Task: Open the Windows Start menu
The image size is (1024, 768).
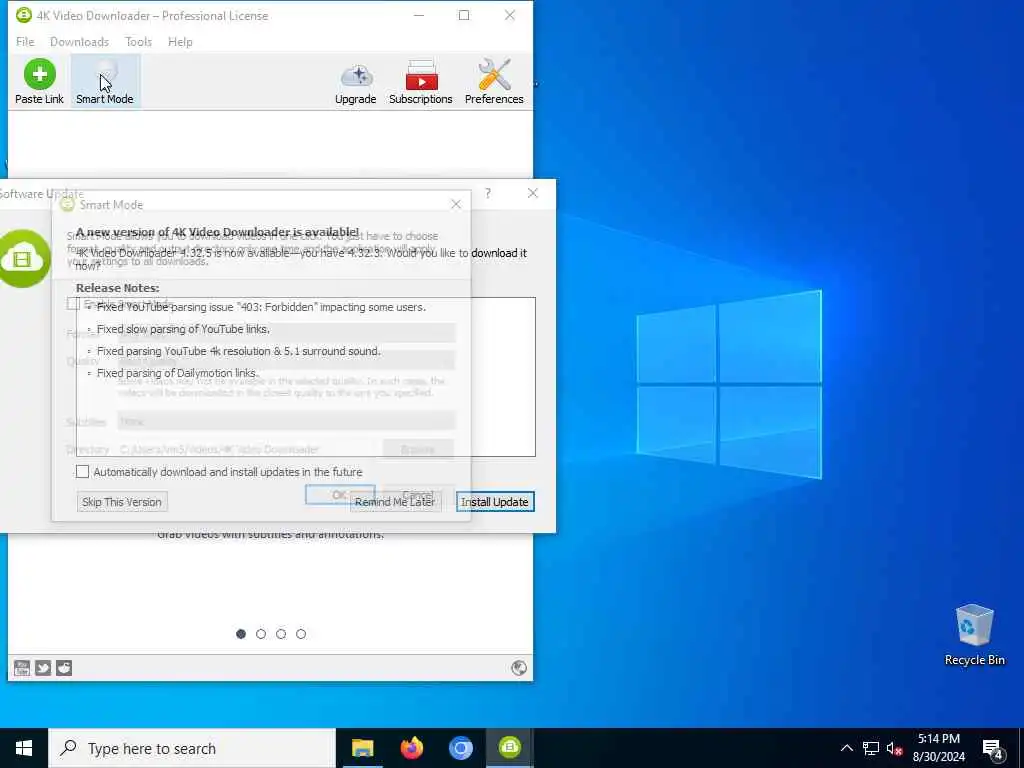Action: (x=24, y=748)
